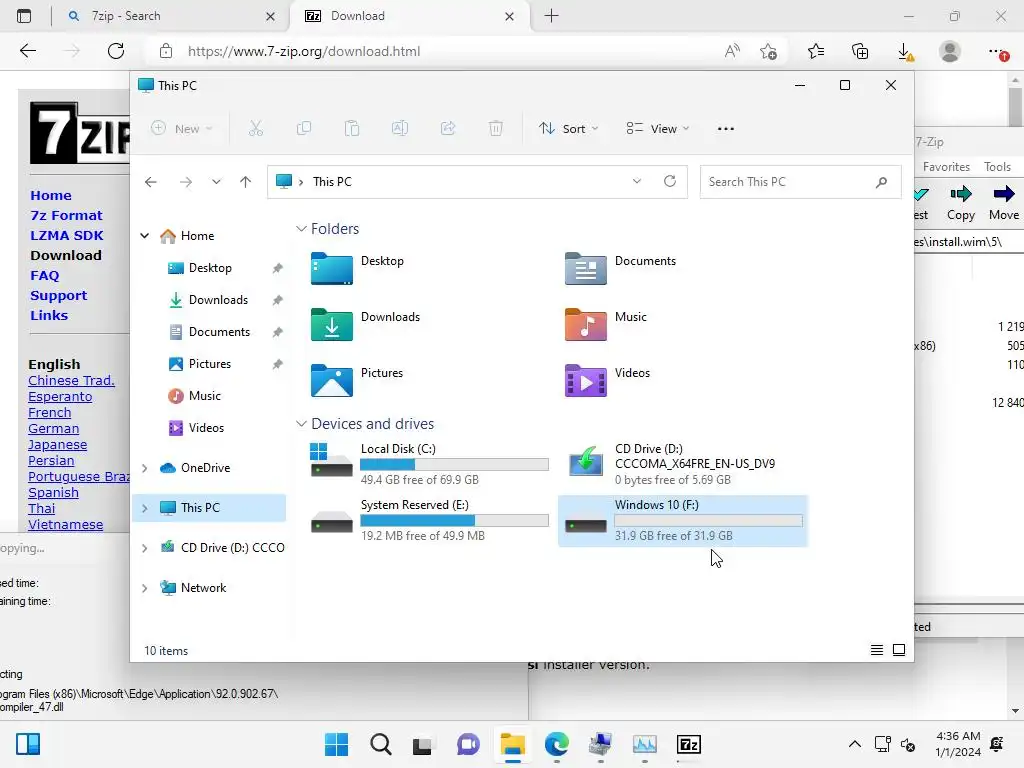Viewport: 1024px width, 768px height.
Task: Expand the address bar history dropdown
Action: click(637, 182)
